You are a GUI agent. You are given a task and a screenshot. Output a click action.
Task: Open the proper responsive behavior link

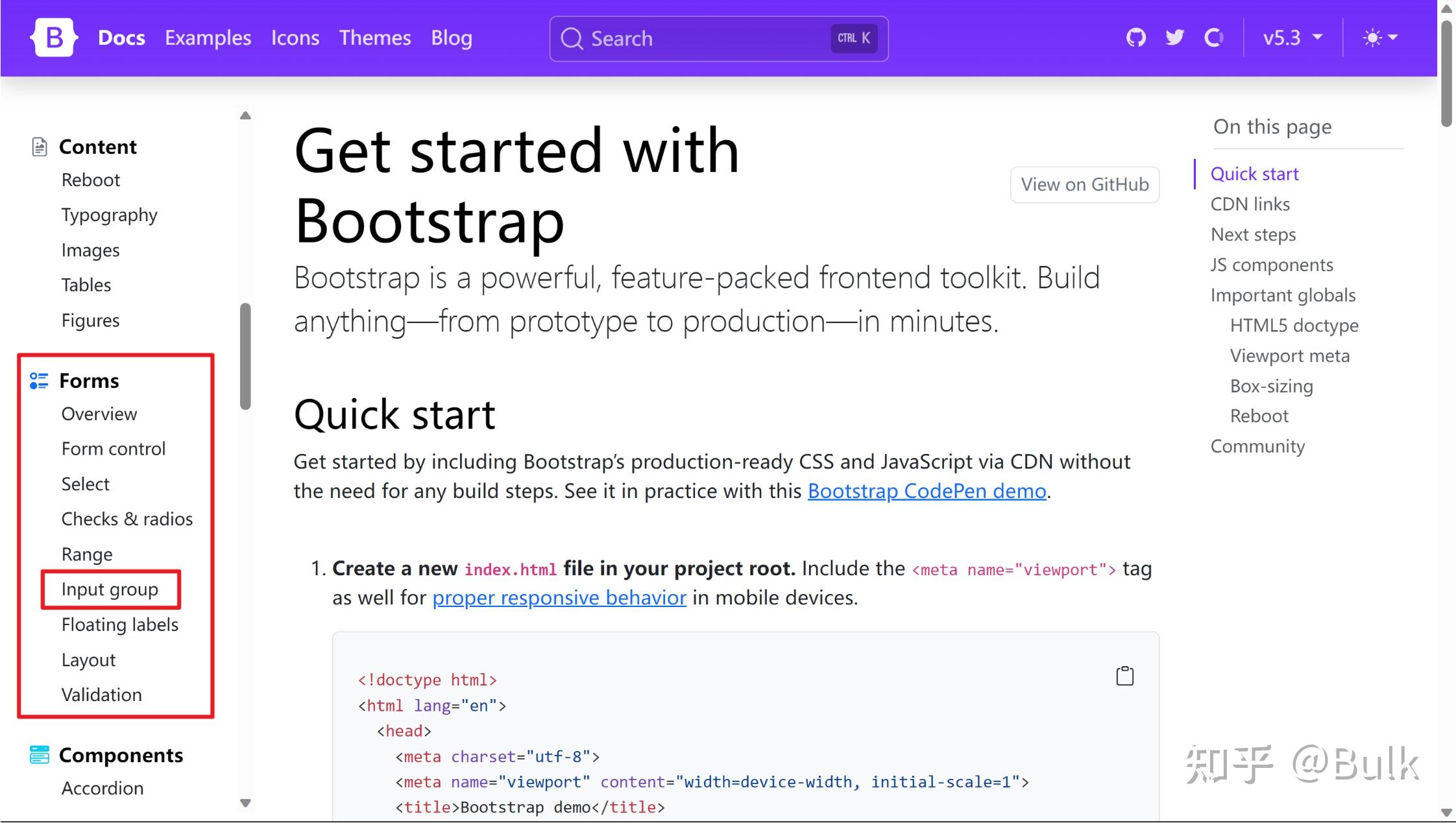[x=559, y=597]
